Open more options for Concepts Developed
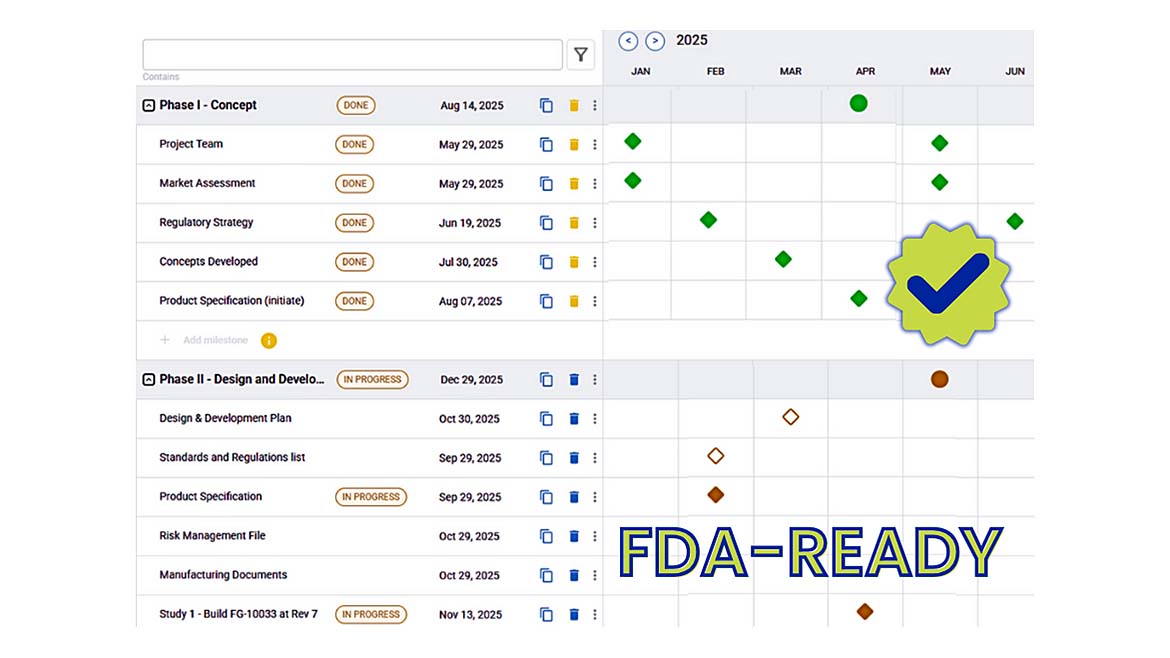 [595, 262]
